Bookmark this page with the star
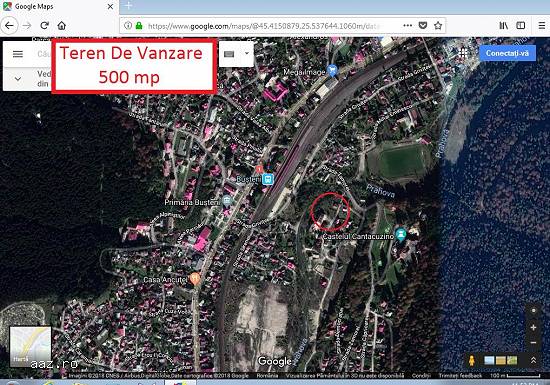The width and height of the screenshot is (550, 385). [438, 26]
